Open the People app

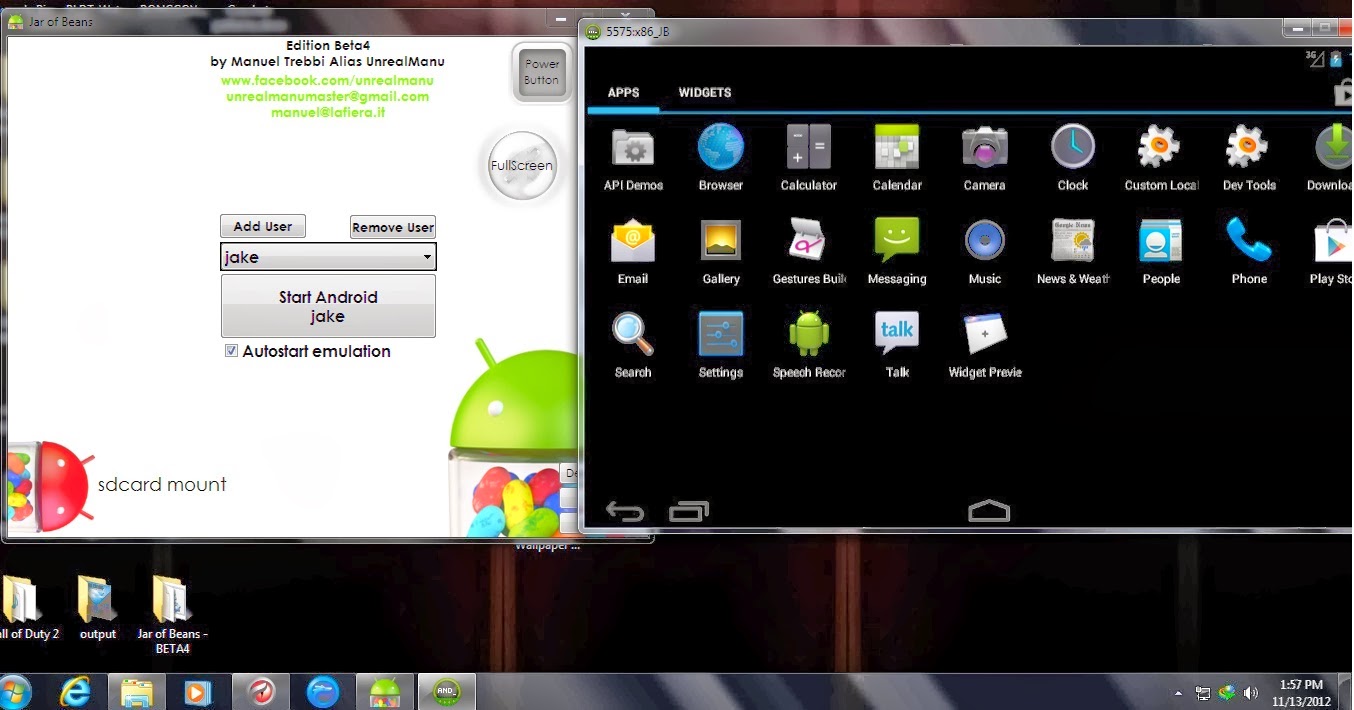pos(1161,251)
